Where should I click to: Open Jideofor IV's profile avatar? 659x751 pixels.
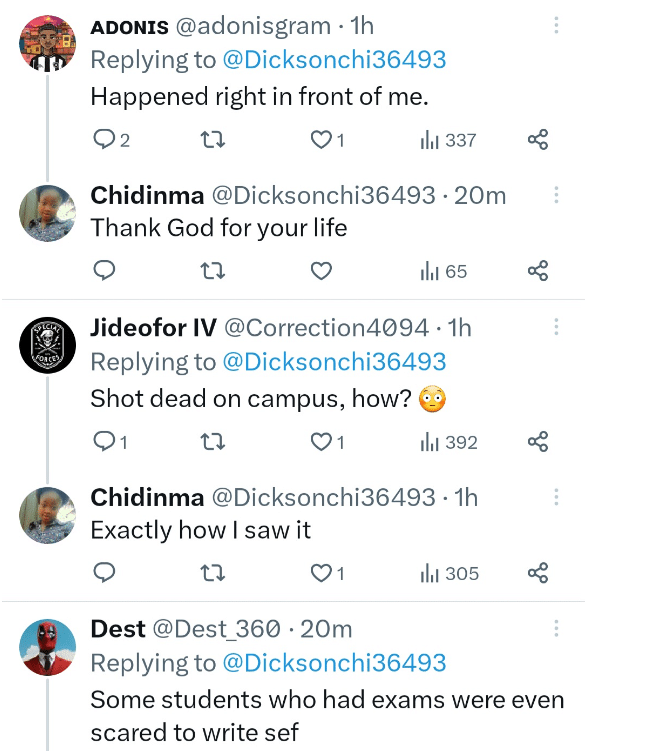coord(48,347)
